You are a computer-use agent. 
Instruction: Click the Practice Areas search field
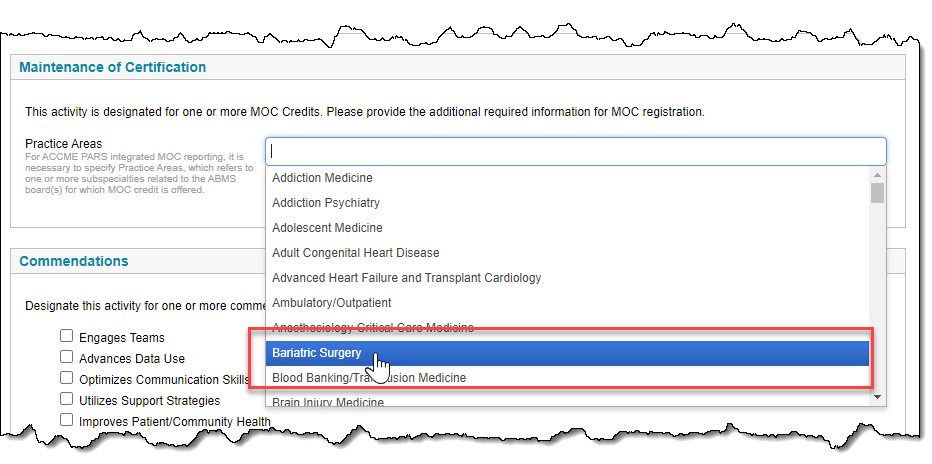575,151
